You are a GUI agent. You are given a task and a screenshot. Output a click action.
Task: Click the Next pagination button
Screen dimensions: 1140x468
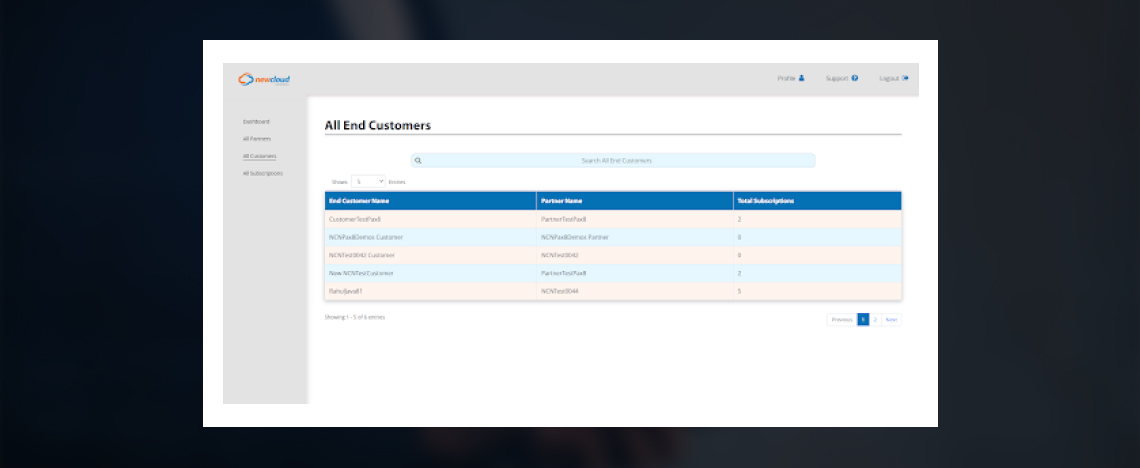coord(891,320)
